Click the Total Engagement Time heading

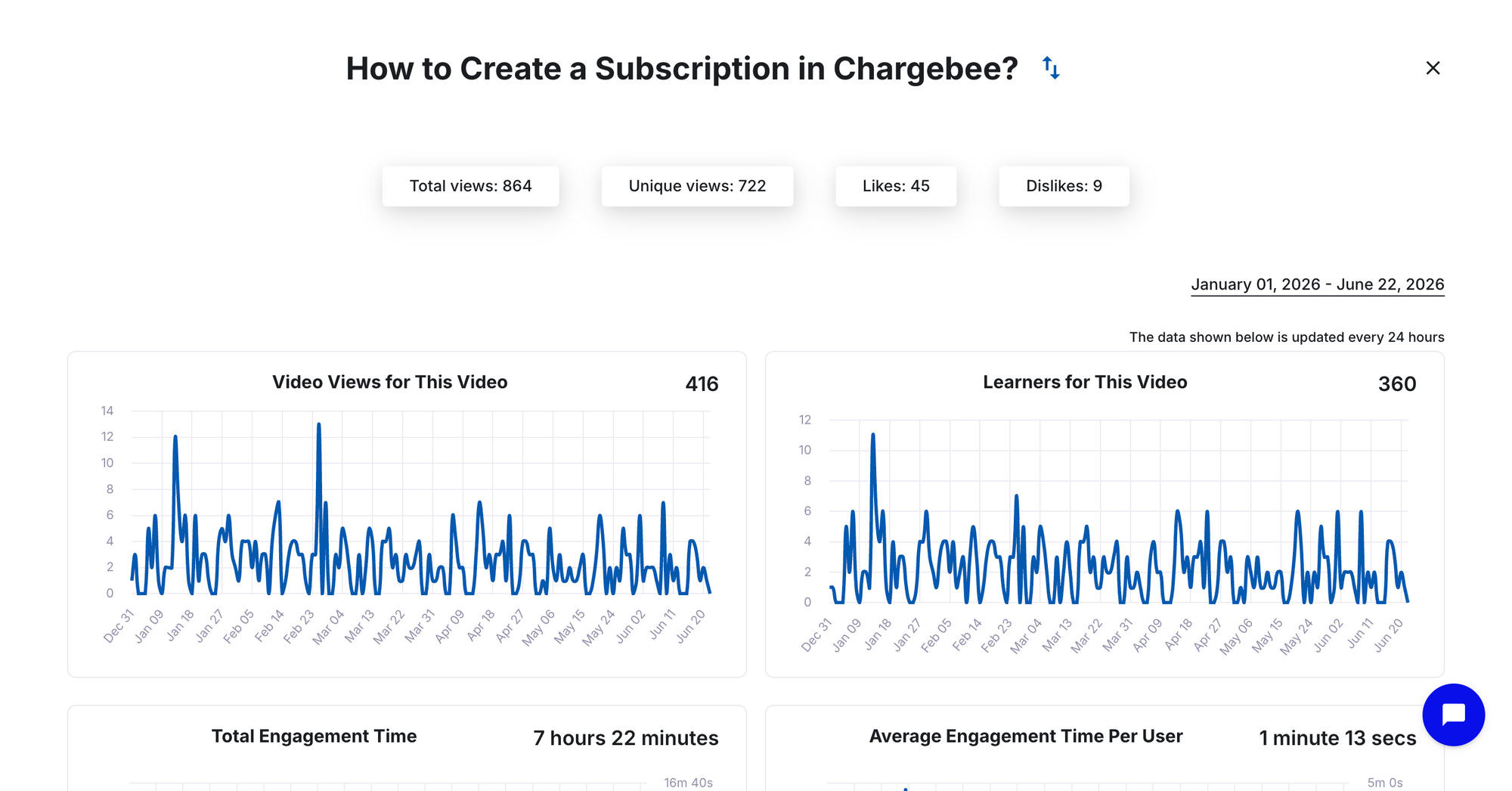click(x=314, y=737)
